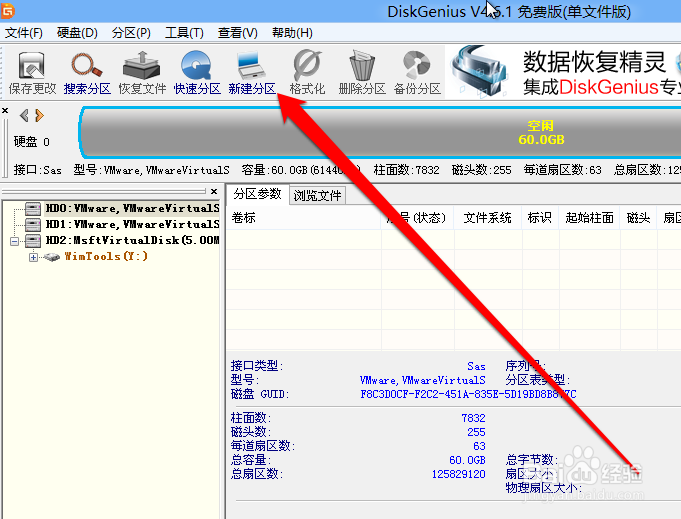
Task: Click the DiskGenius app logo icon
Action: coord(7,10)
